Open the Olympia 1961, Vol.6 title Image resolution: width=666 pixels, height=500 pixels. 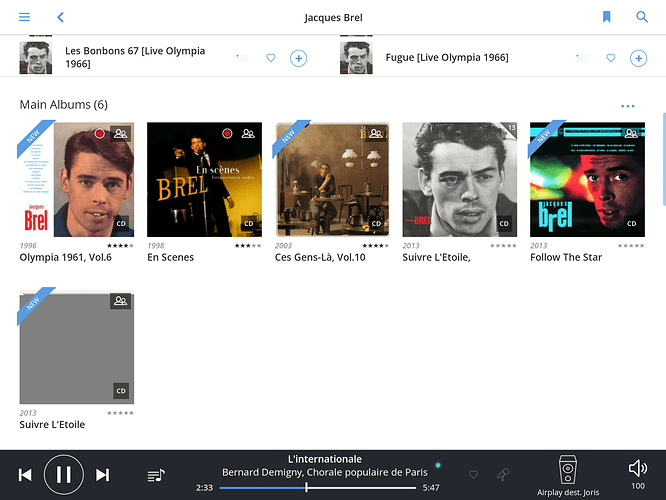pos(65,257)
